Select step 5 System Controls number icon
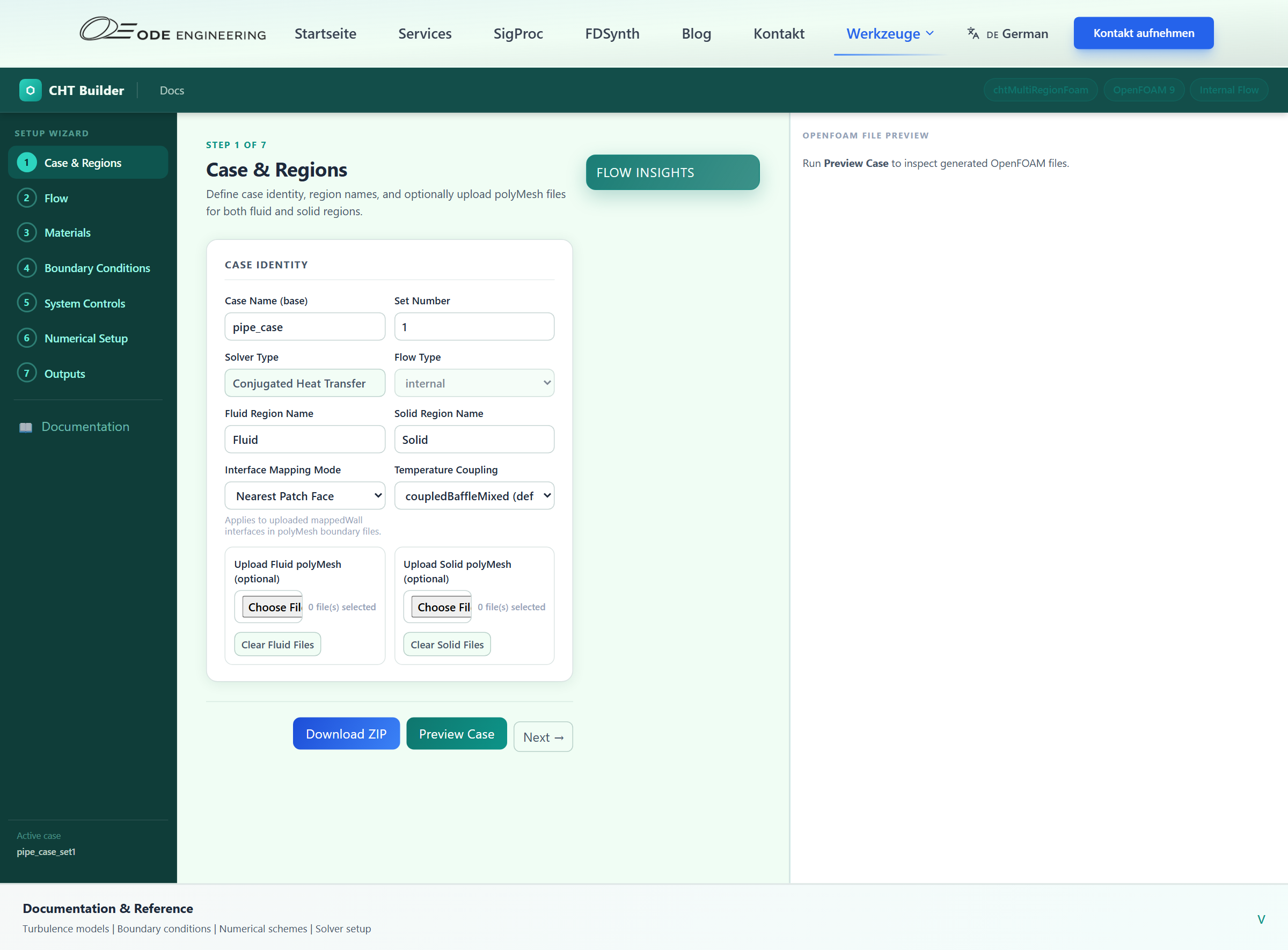 click(26, 303)
